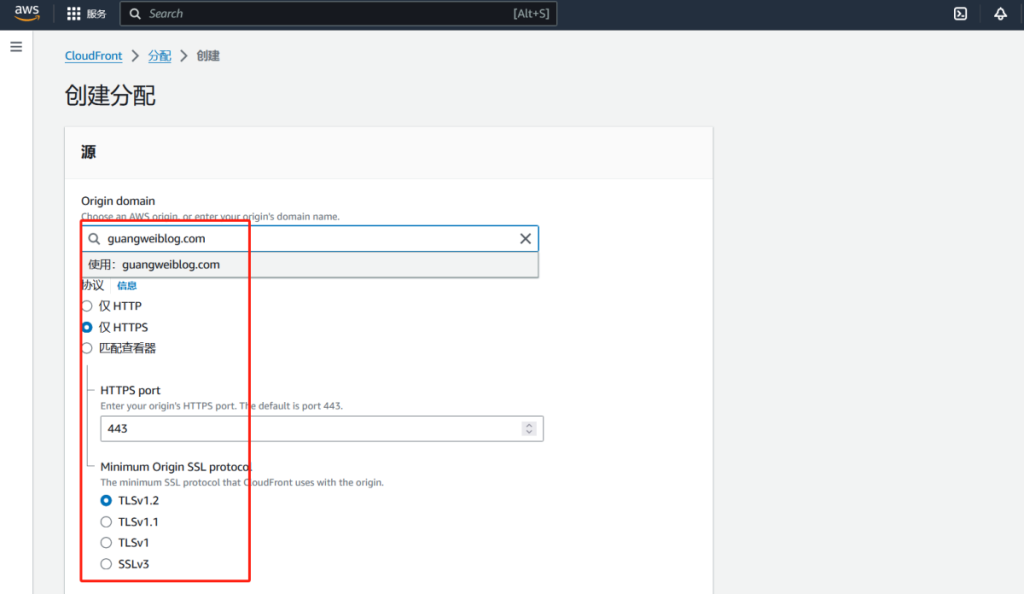Expand the left navigation hamburger menu
Screen dimensions: 1024x594
(x=16, y=47)
